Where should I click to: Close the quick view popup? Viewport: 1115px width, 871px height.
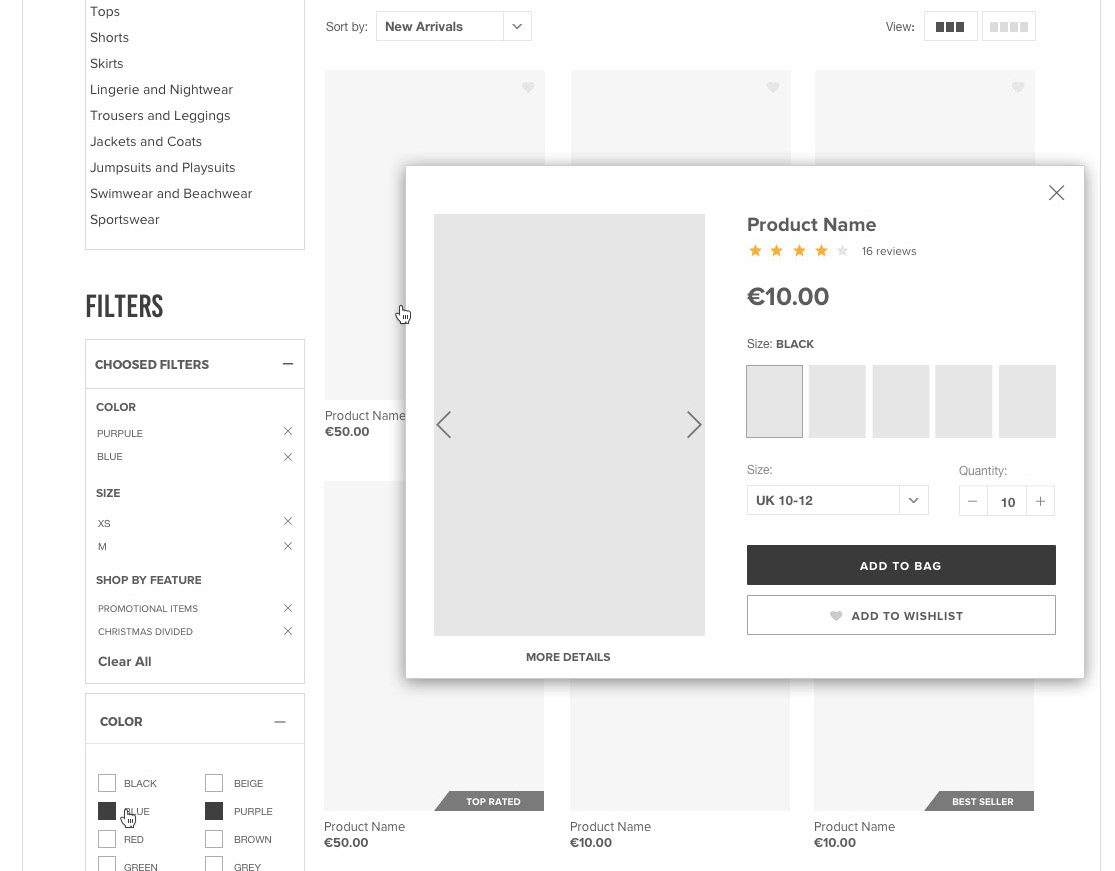pos(1057,193)
